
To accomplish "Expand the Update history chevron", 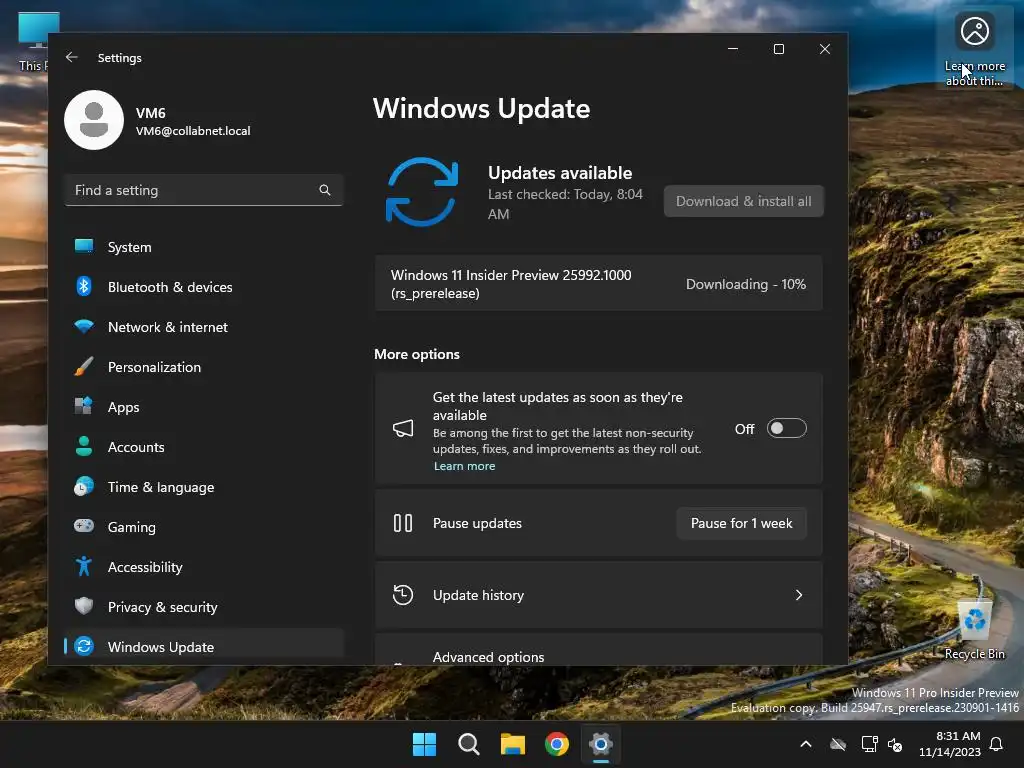I will (x=799, y=595).
